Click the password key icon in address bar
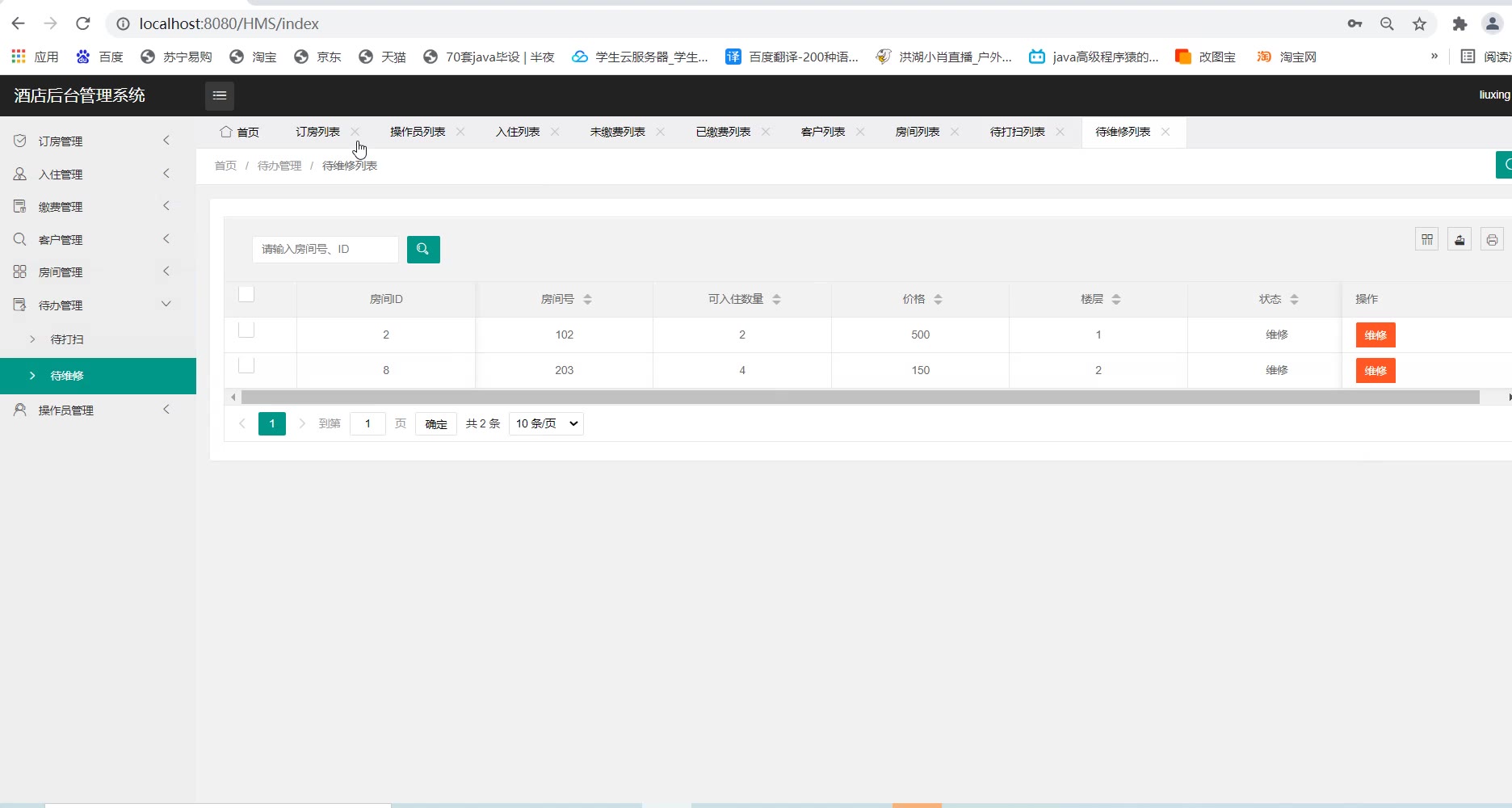This screenshot has width=1512, height=808. tap(1354, 23)
